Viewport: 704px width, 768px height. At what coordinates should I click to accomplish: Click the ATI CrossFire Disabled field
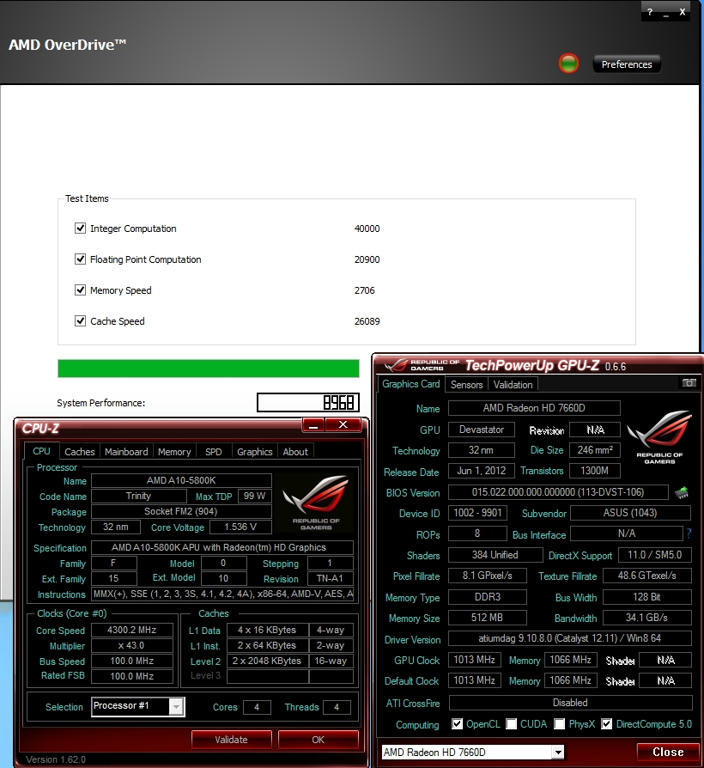pyautogui.click(x=570, y=702)
